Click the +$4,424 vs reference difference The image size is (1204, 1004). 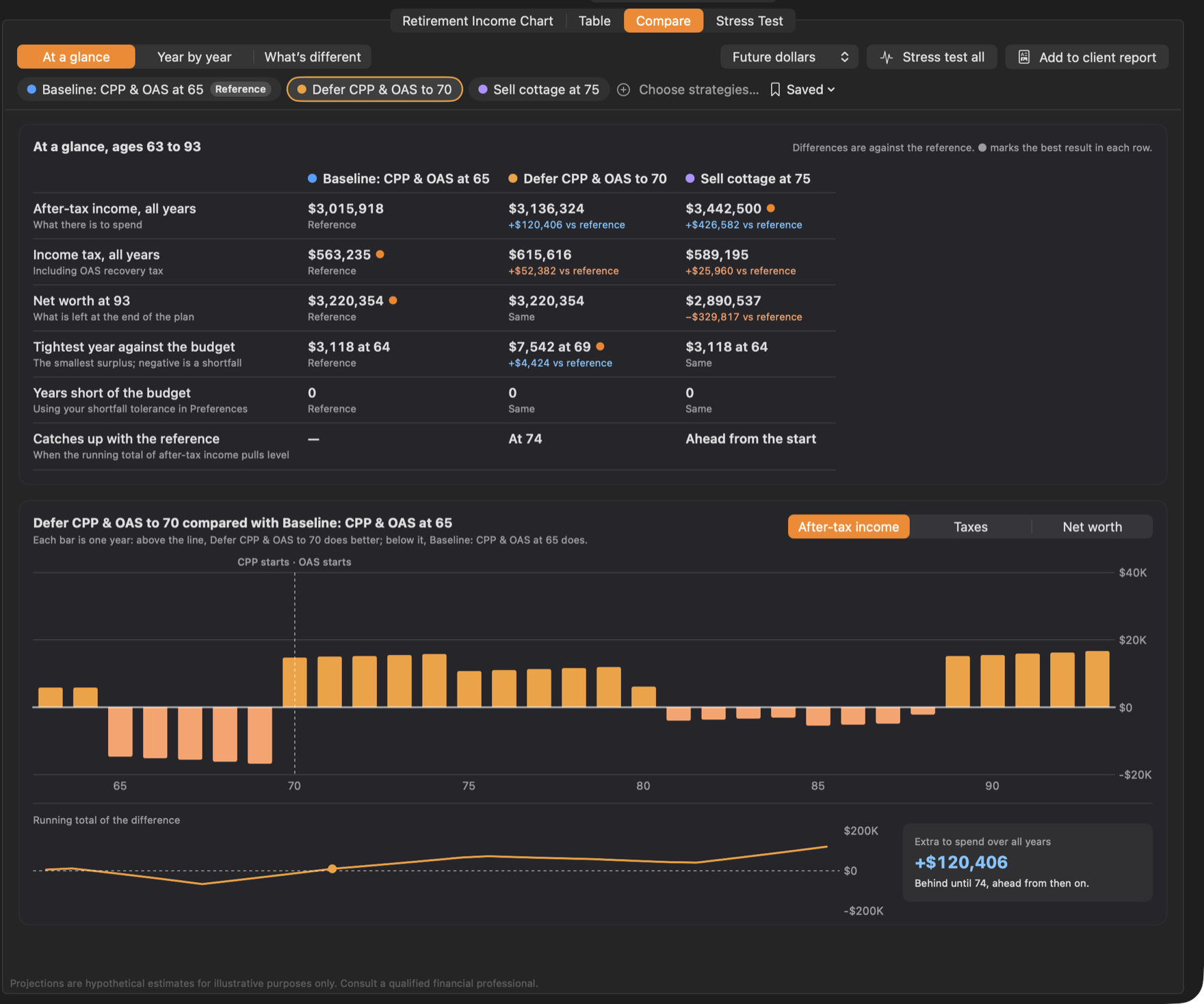click(560, 363)
